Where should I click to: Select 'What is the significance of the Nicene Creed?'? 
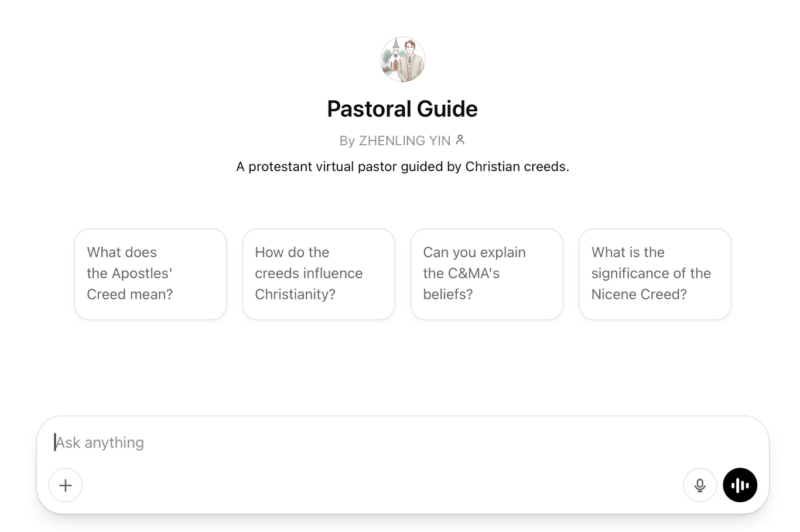[x=655, y=274]
